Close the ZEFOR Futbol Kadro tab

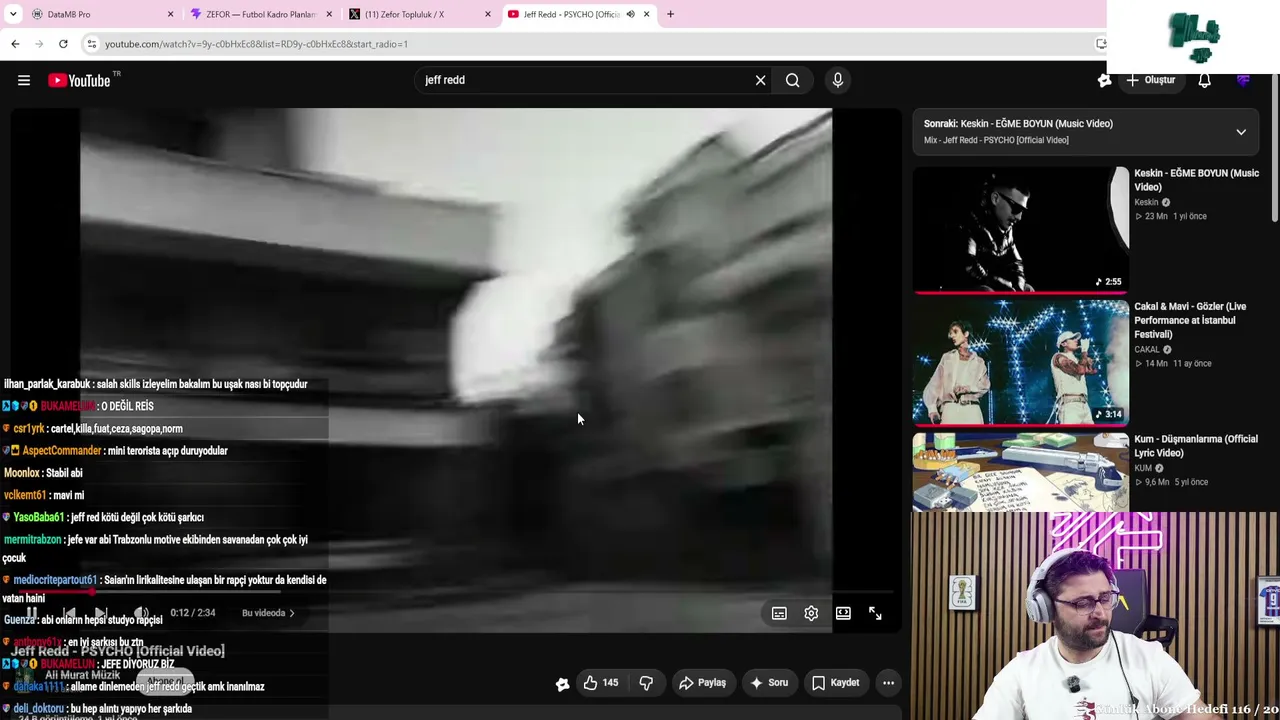point(329,14)
